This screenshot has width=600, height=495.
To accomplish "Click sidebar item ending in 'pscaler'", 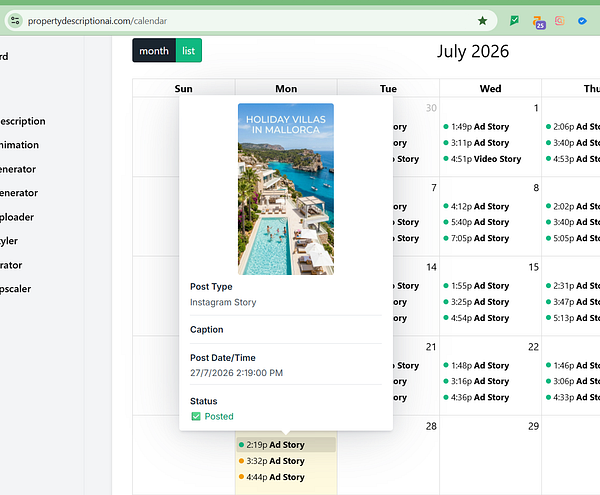I will pyautogui.click(x=15, y=289).
